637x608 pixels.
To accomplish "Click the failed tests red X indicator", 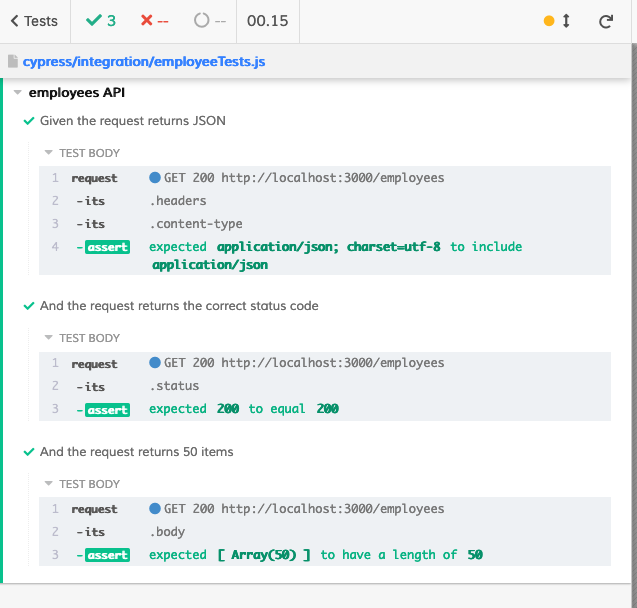I will (146, 20).
